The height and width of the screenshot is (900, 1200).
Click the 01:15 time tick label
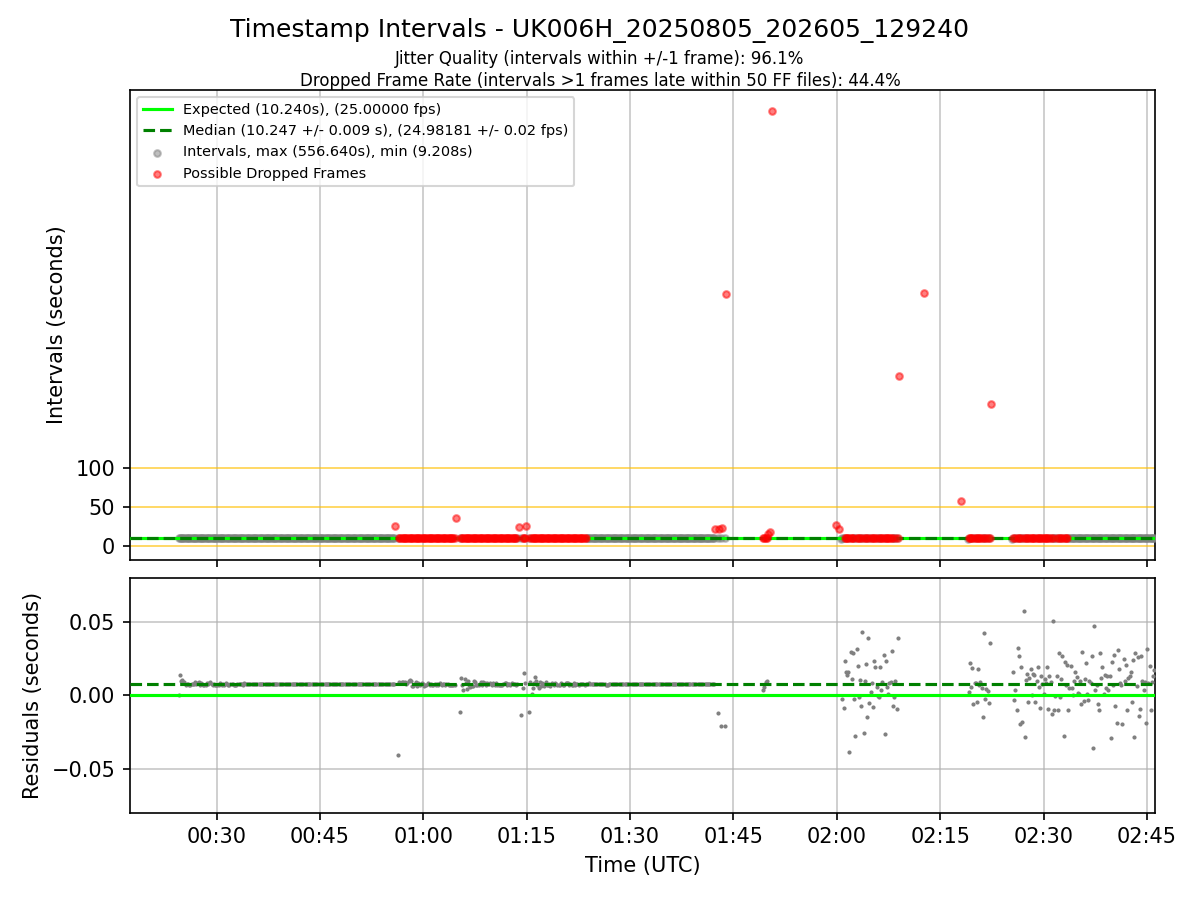coord(527,835)
